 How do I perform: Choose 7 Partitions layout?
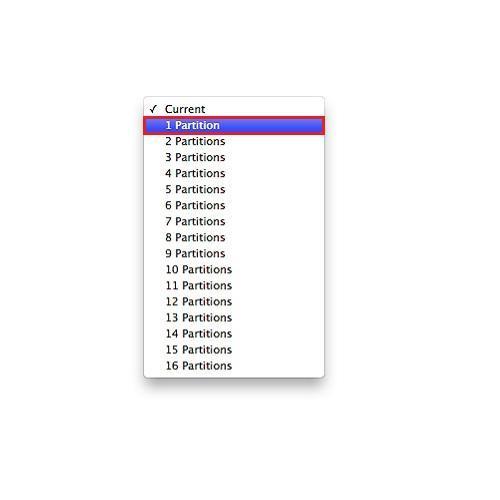point(234,221)
